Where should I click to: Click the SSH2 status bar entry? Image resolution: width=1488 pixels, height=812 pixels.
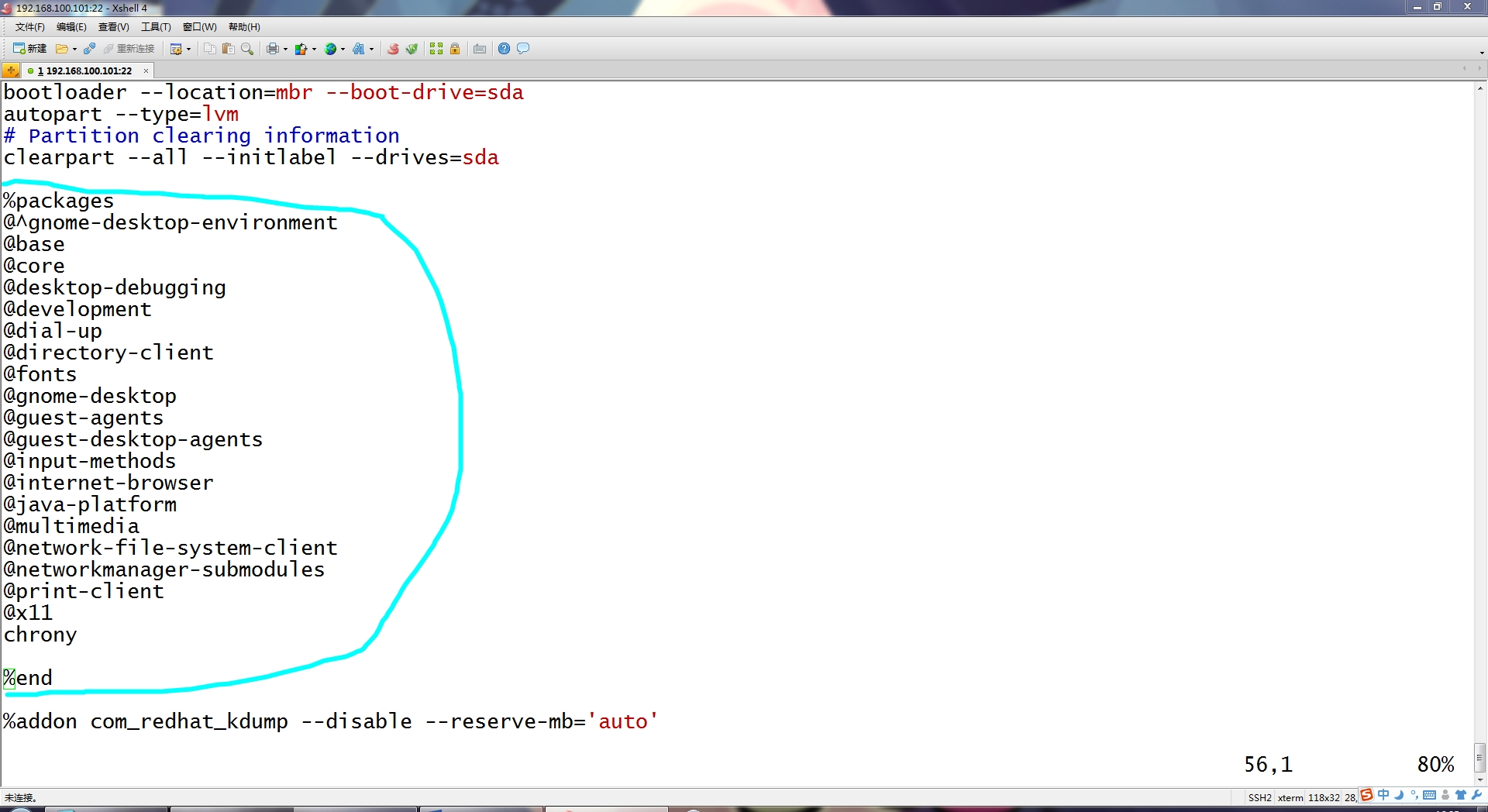[x=1259, y=797]
